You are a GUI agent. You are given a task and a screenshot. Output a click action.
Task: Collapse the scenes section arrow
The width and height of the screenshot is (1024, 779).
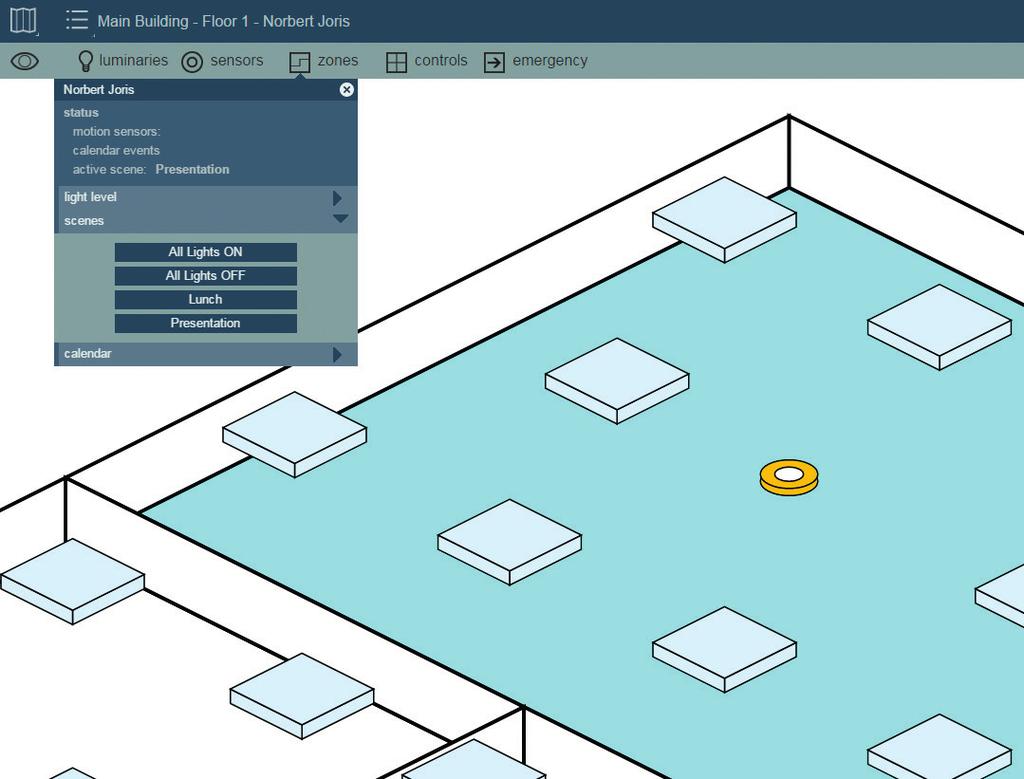(x=340, y=218)
